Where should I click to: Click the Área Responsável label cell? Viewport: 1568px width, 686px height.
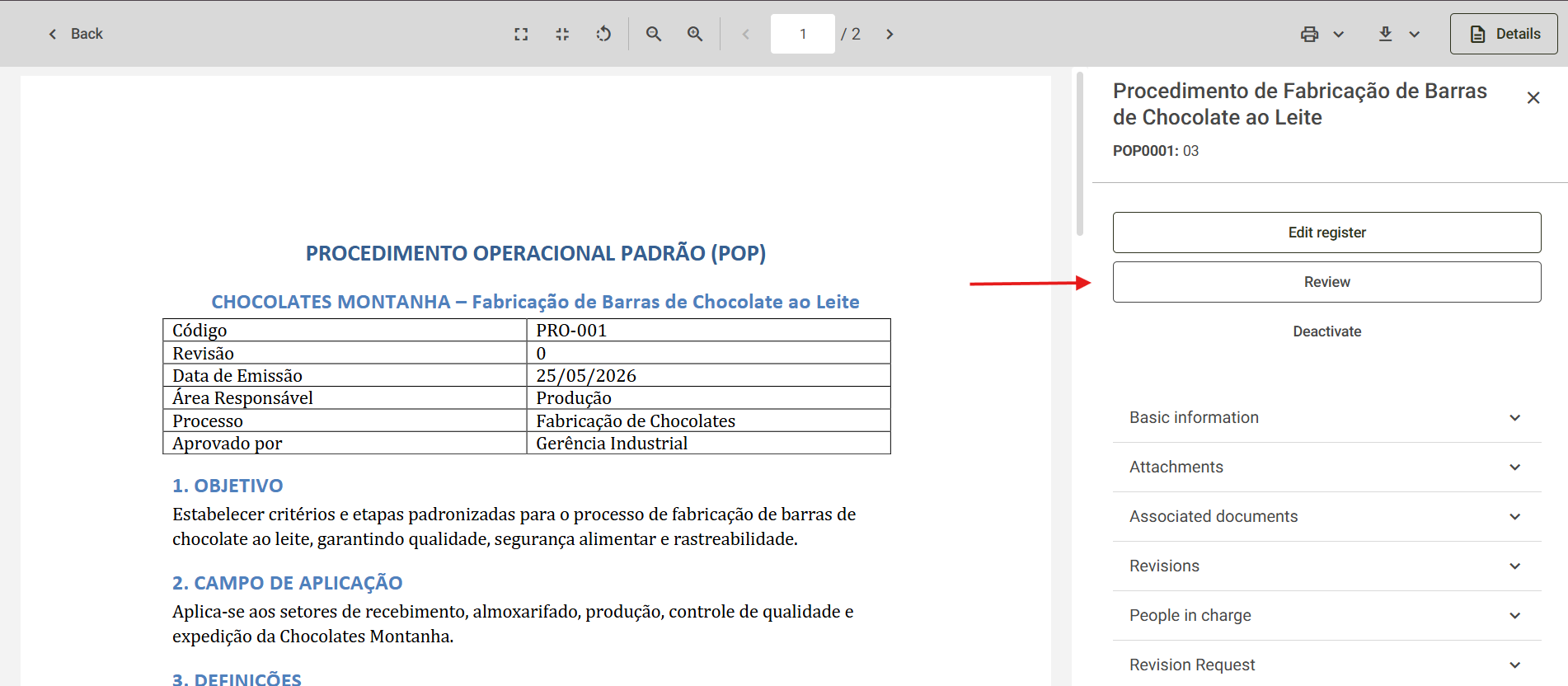click(345, 398)
